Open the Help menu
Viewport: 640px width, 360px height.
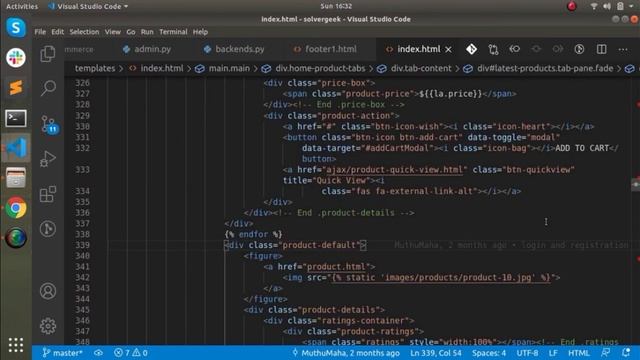(200, 32)
